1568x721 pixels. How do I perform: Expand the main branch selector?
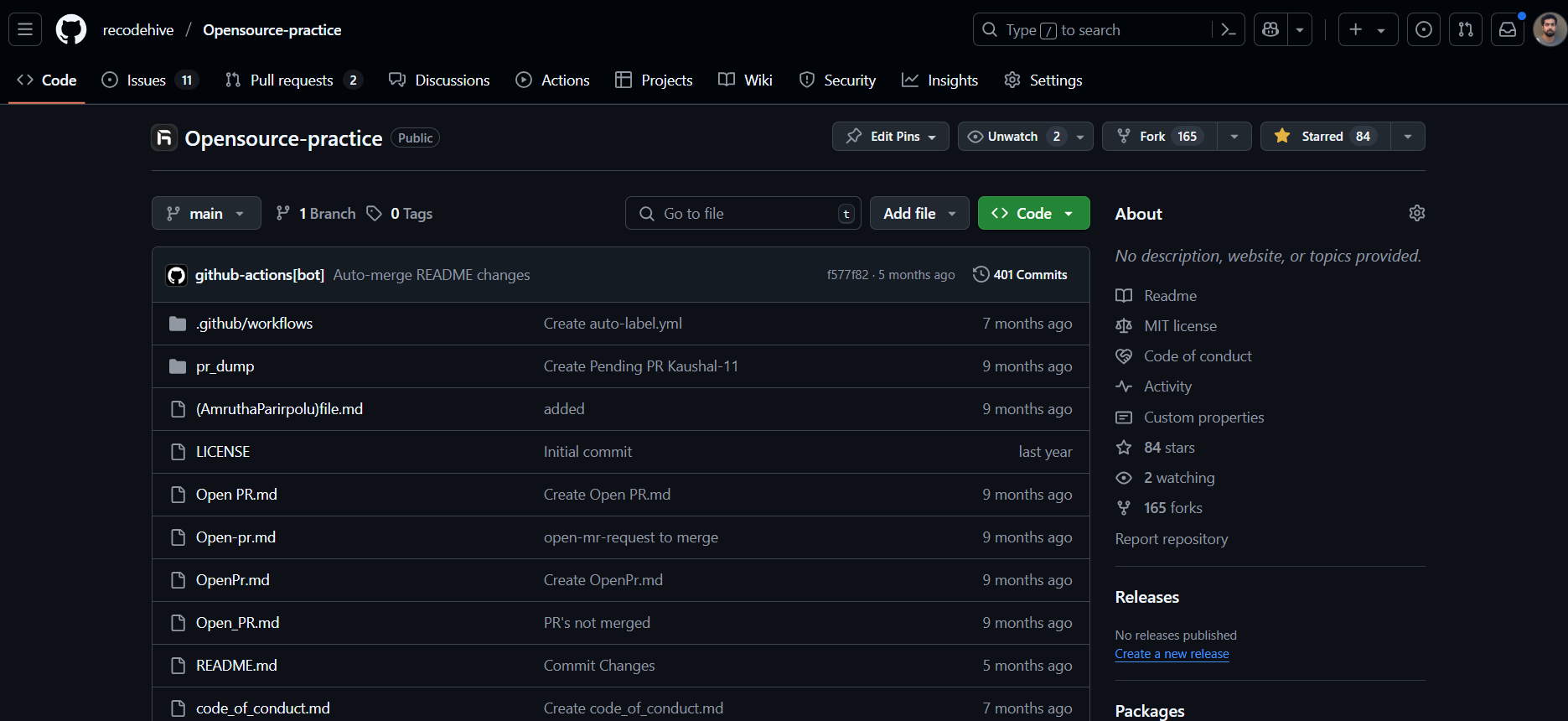206,214
